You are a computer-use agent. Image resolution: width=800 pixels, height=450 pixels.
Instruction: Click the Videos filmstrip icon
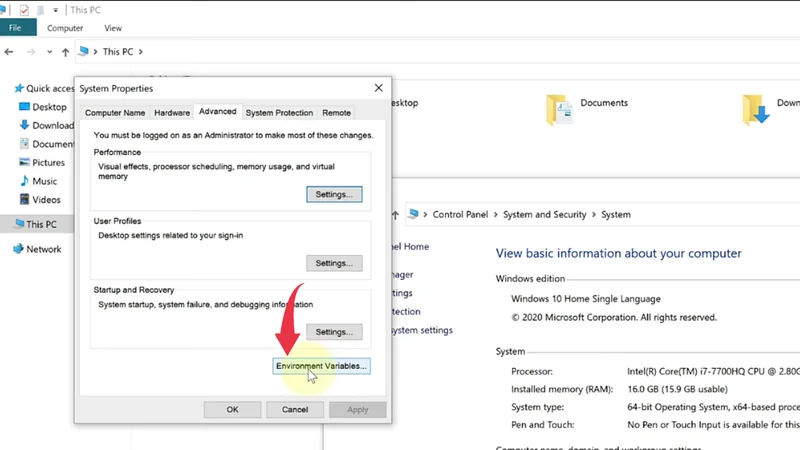tap(25, 199)
